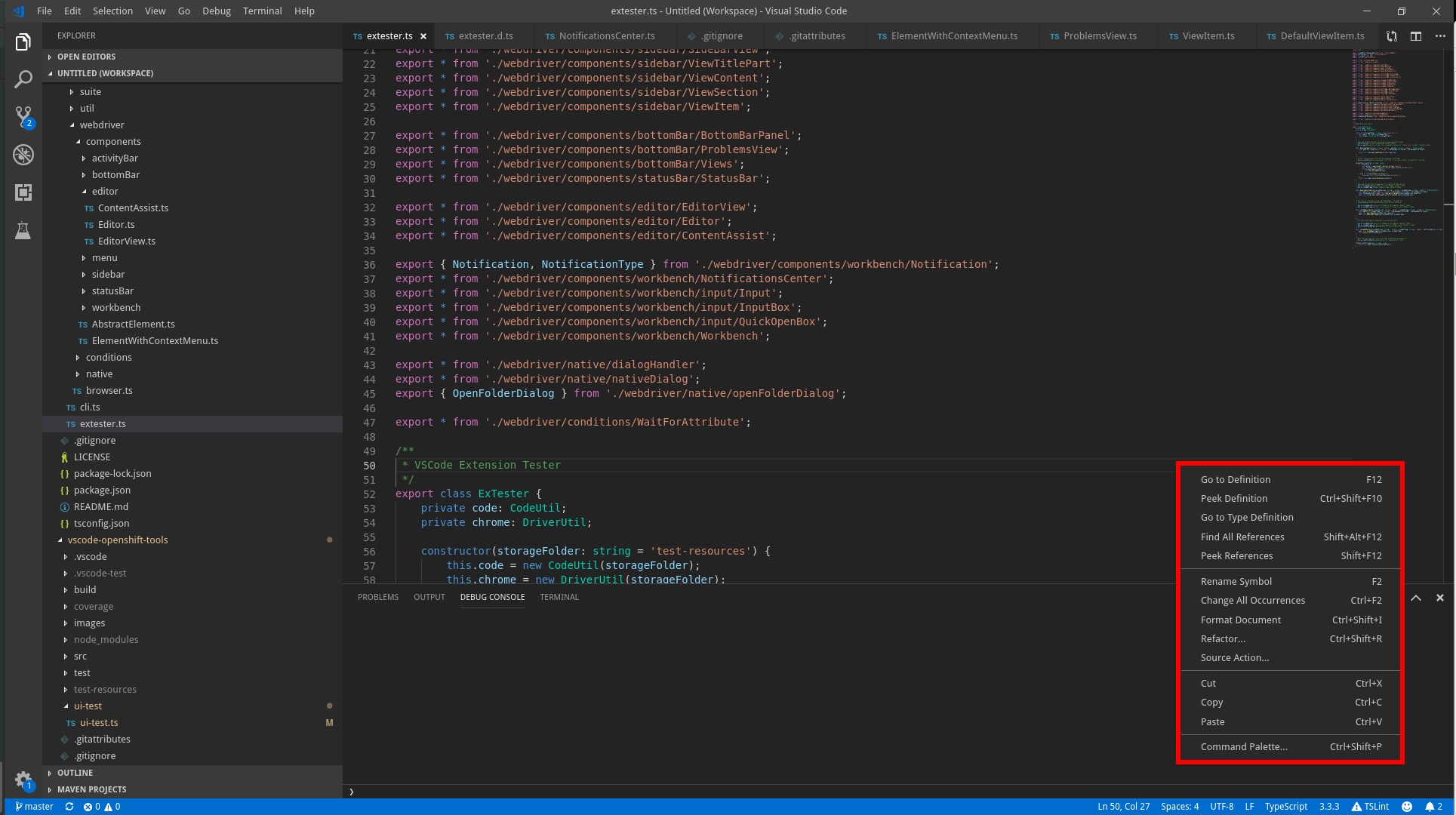Expand the 'components' folder in explorer

coord(113,141)
